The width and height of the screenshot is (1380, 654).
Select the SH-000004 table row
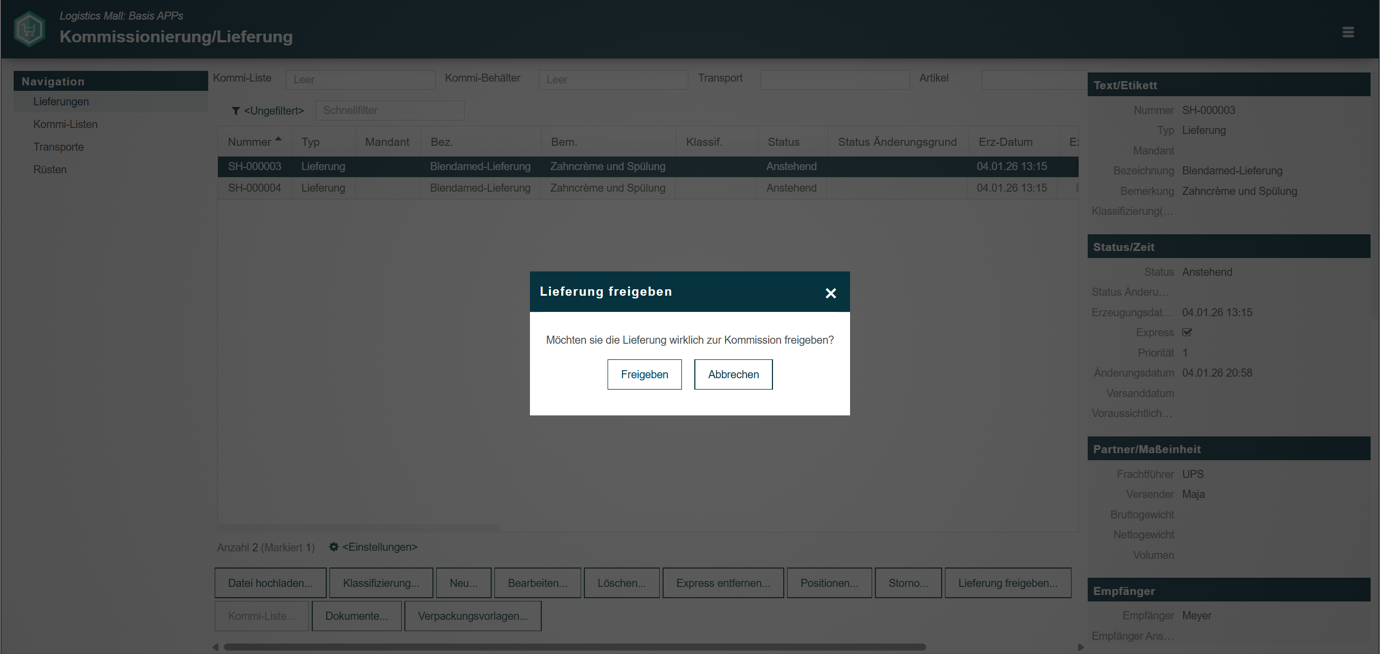[648, 188]
